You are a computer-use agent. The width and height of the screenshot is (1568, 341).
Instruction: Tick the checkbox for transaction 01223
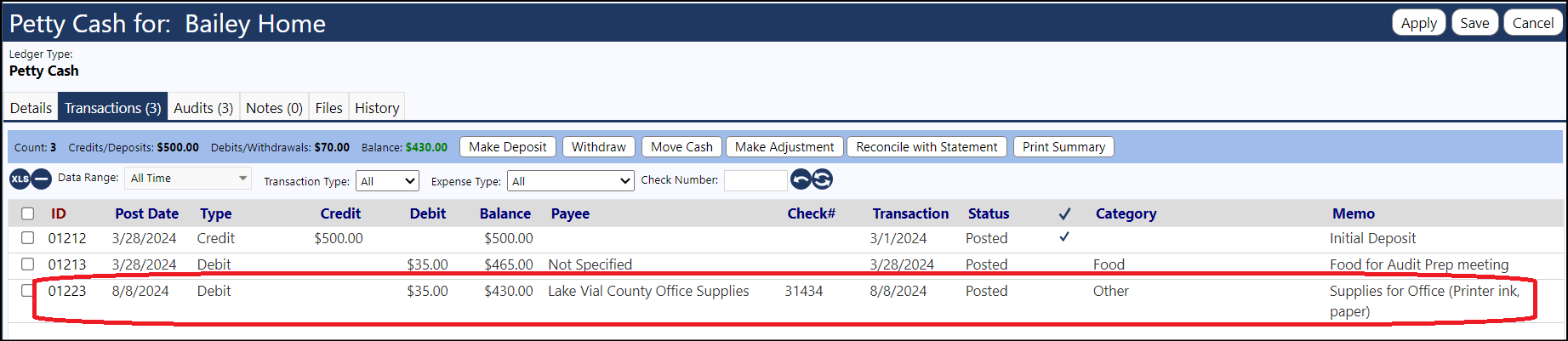click(x=27, y=290)
